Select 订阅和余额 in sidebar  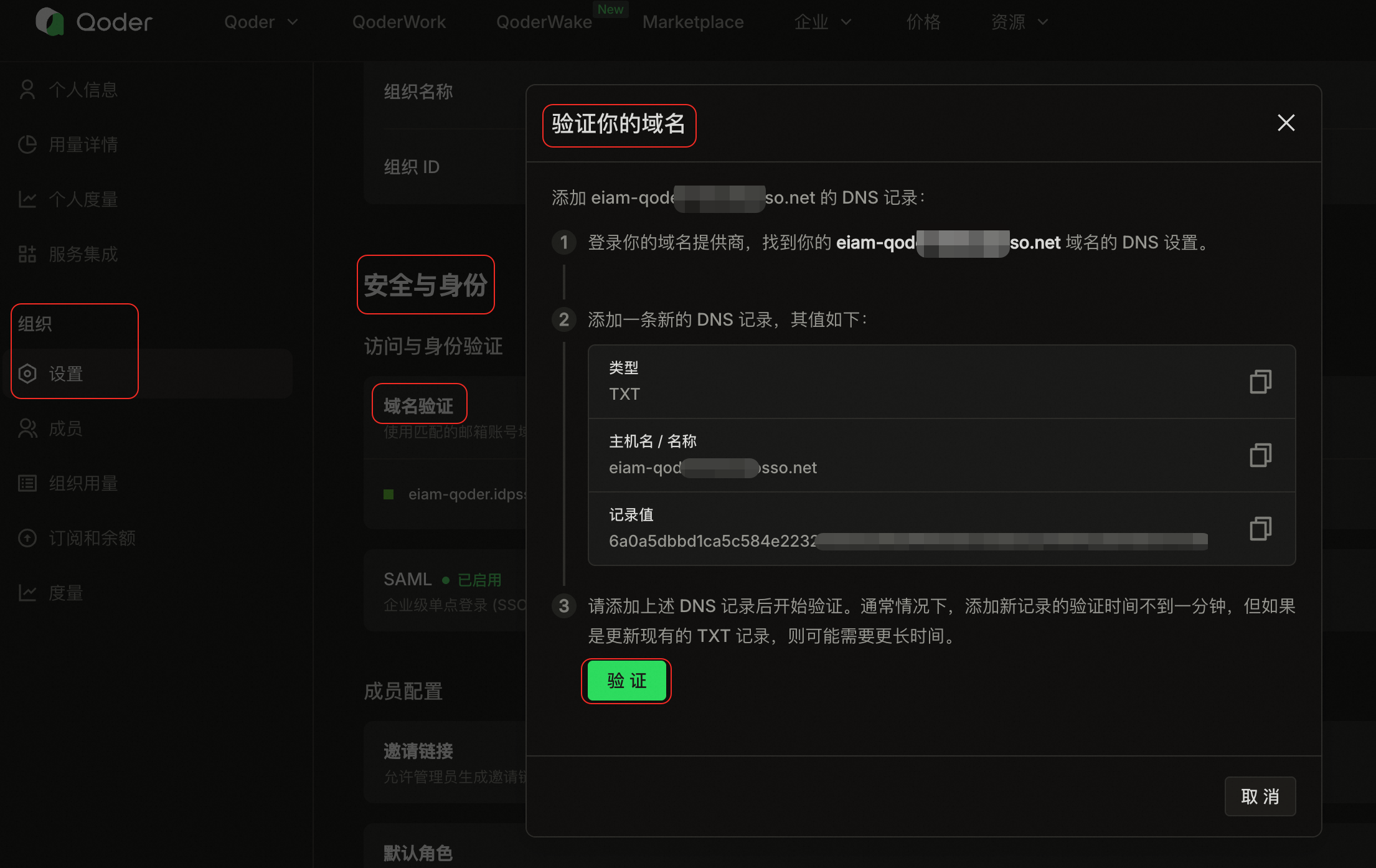click(92, 538)
